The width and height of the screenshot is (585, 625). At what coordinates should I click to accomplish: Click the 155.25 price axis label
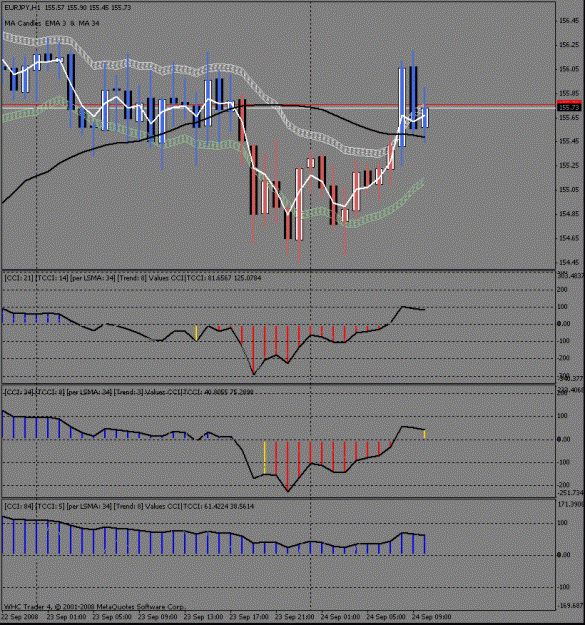click(569, 165)
